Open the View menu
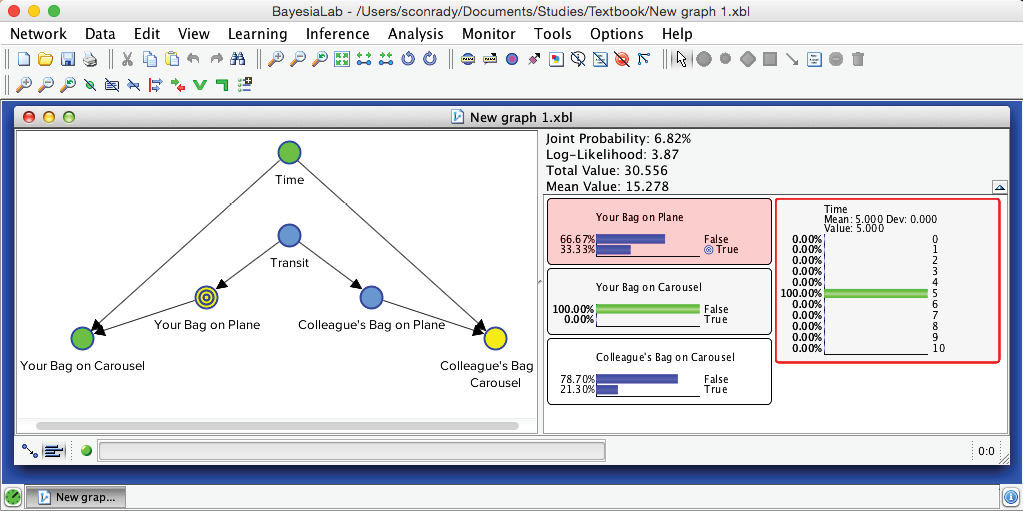Screen dimensions: 1023x511 (x=194, y=34)
